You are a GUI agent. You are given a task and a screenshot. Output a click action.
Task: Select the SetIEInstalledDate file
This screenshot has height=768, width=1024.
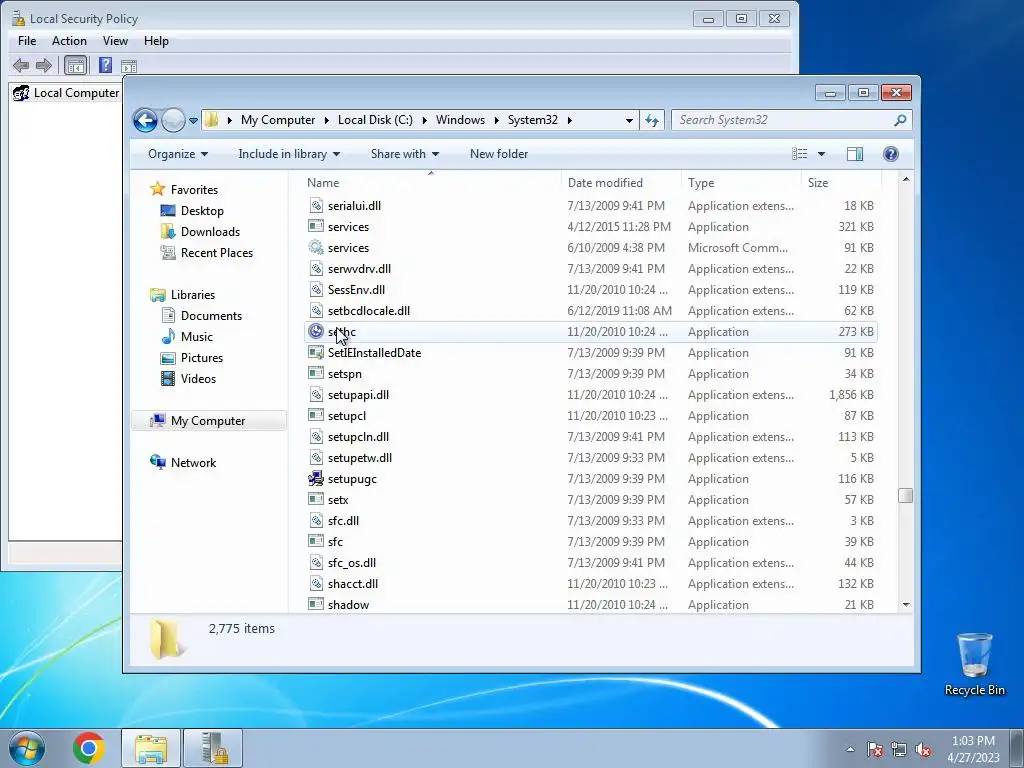click(591, 353)
